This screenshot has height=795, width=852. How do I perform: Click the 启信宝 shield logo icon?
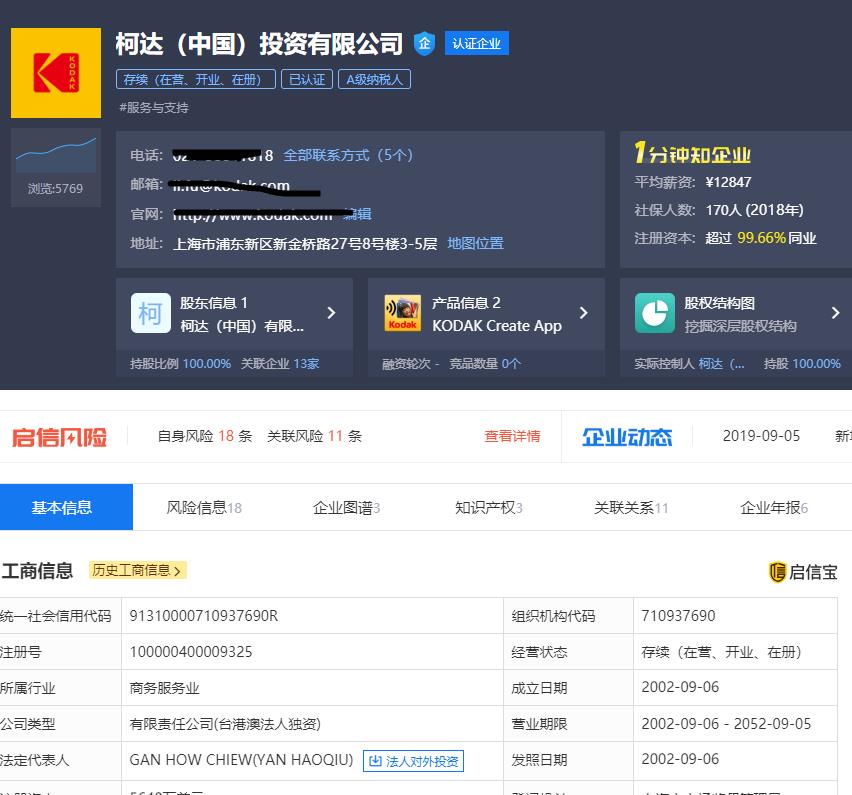tap(778, 572)
